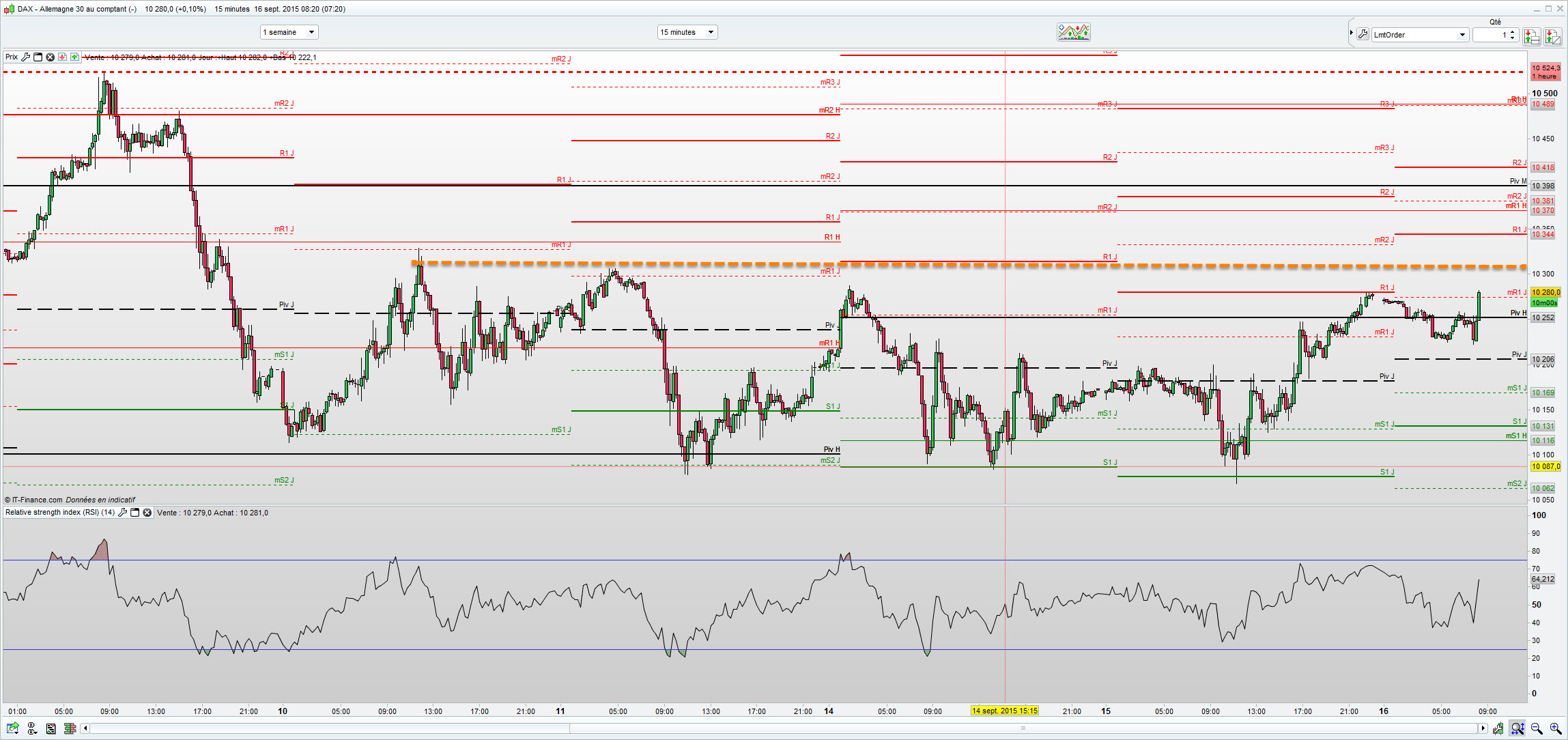Open candlestick chart style settings icon
This screenshot has height=740, width=1568.
pos(1498,728)
